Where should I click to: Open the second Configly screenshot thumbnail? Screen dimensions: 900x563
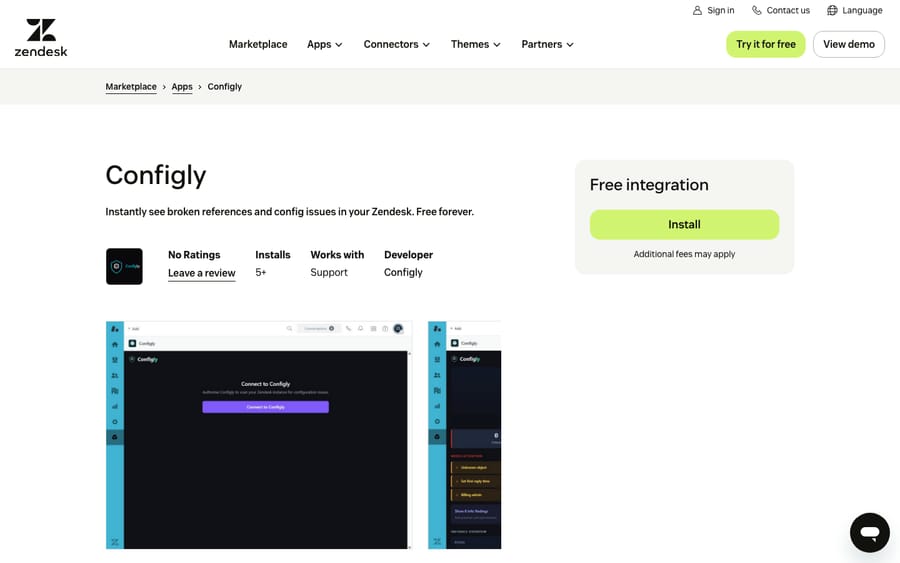point(464,435)
